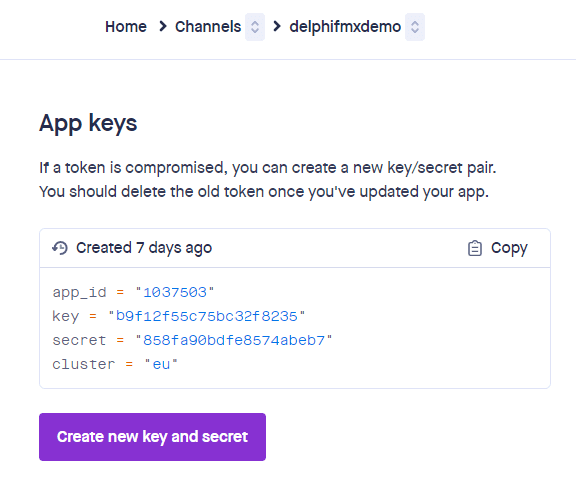Click the app_id value 1037503
Viewport: 576px width, 489px height.
[x=175, y=292]
